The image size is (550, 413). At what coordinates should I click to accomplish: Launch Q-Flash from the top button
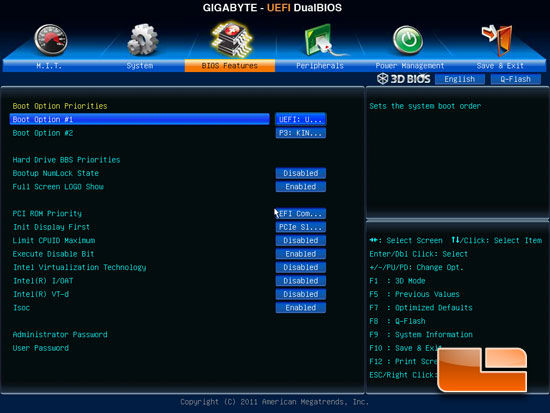point(515,79)
